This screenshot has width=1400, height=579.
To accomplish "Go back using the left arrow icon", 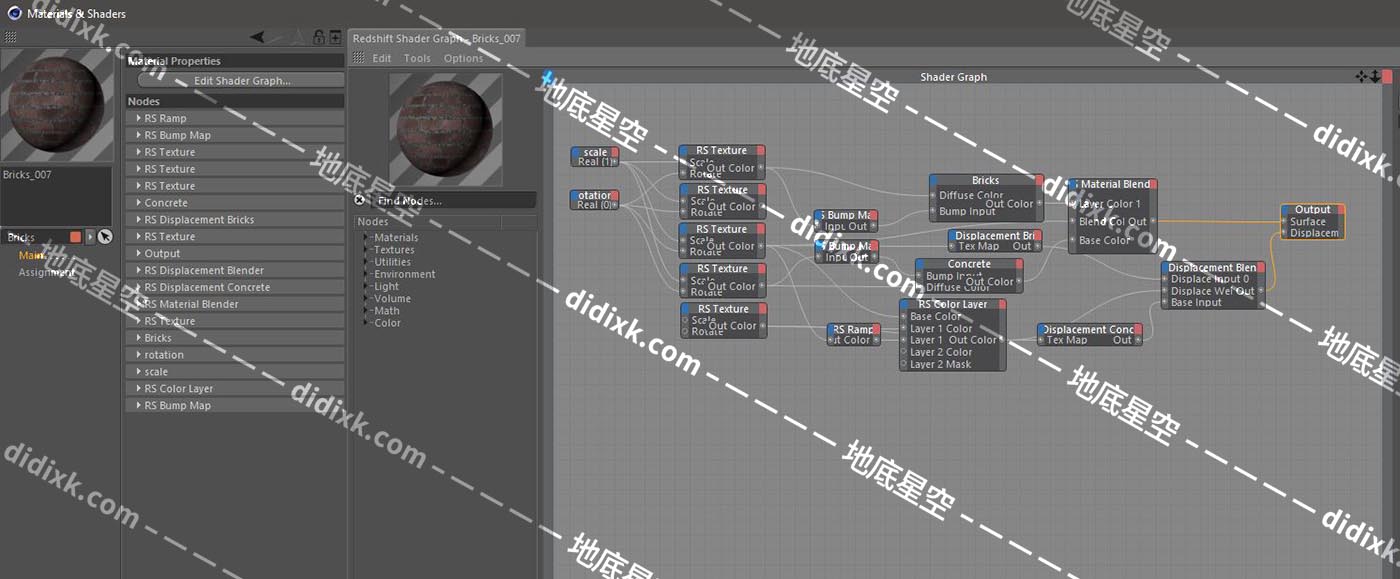I will [x=258, y=37].
